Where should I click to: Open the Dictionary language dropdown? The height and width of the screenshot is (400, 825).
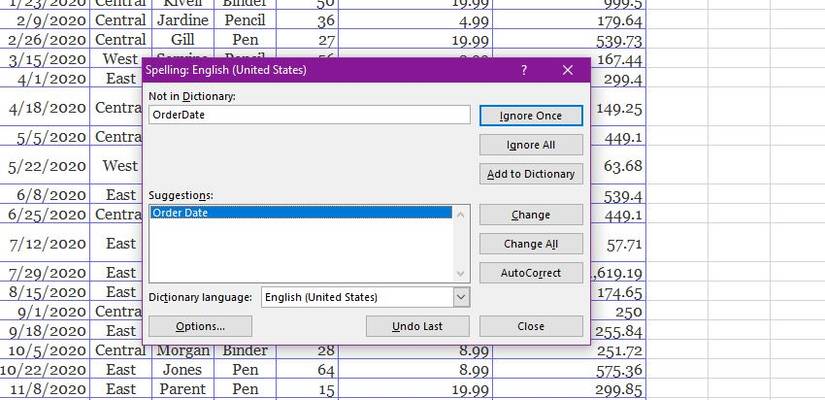(x=460, y=297)
